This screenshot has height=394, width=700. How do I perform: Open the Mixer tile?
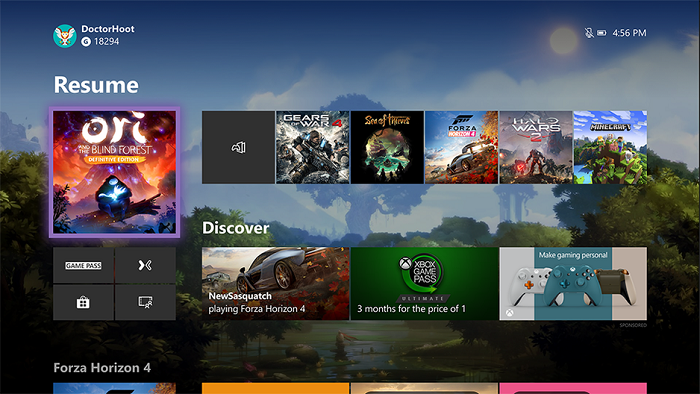(x=145, y=265)
